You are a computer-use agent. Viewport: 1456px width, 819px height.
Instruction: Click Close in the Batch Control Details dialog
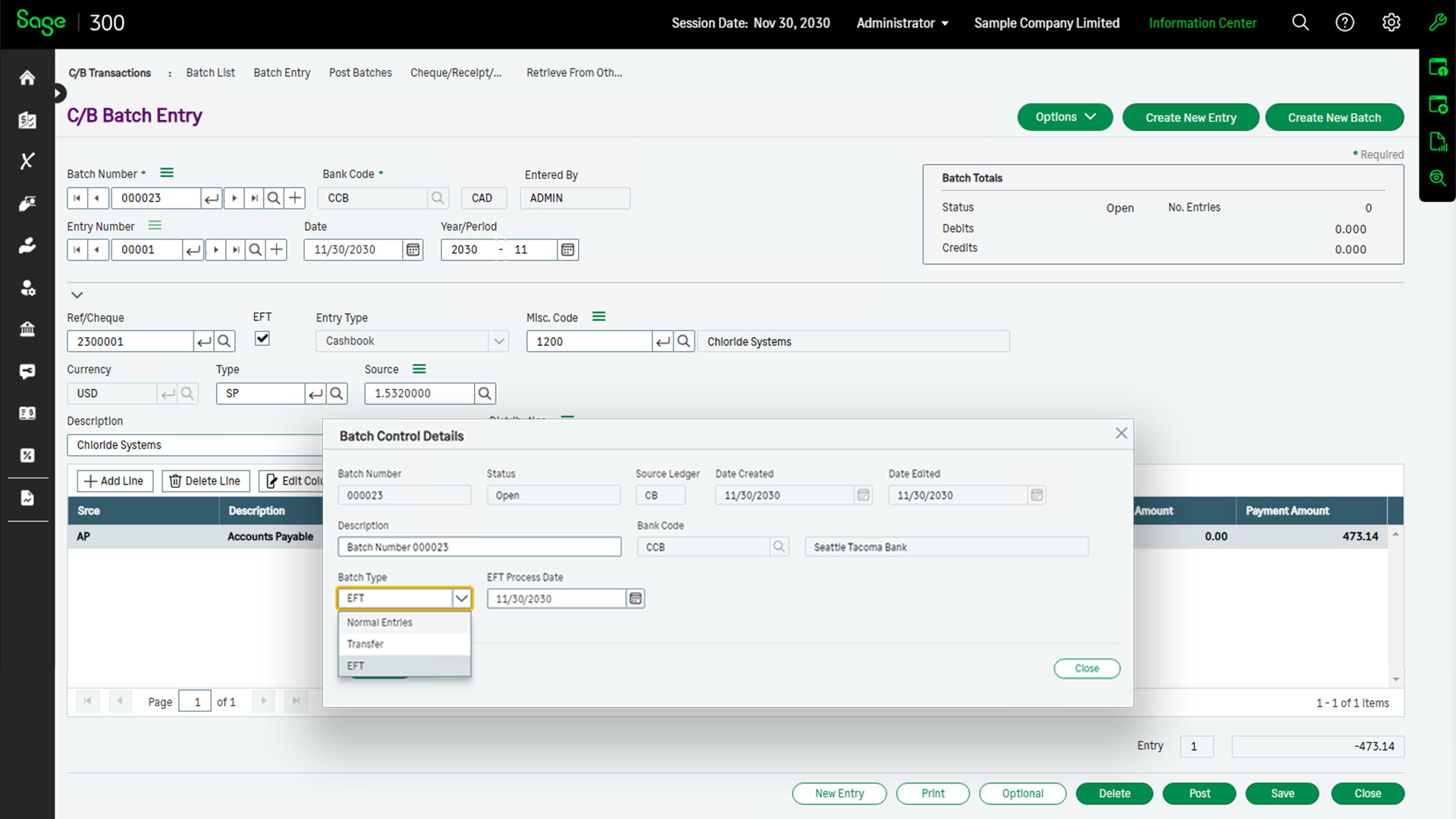pyautogui.click(x=1086, y=668)
